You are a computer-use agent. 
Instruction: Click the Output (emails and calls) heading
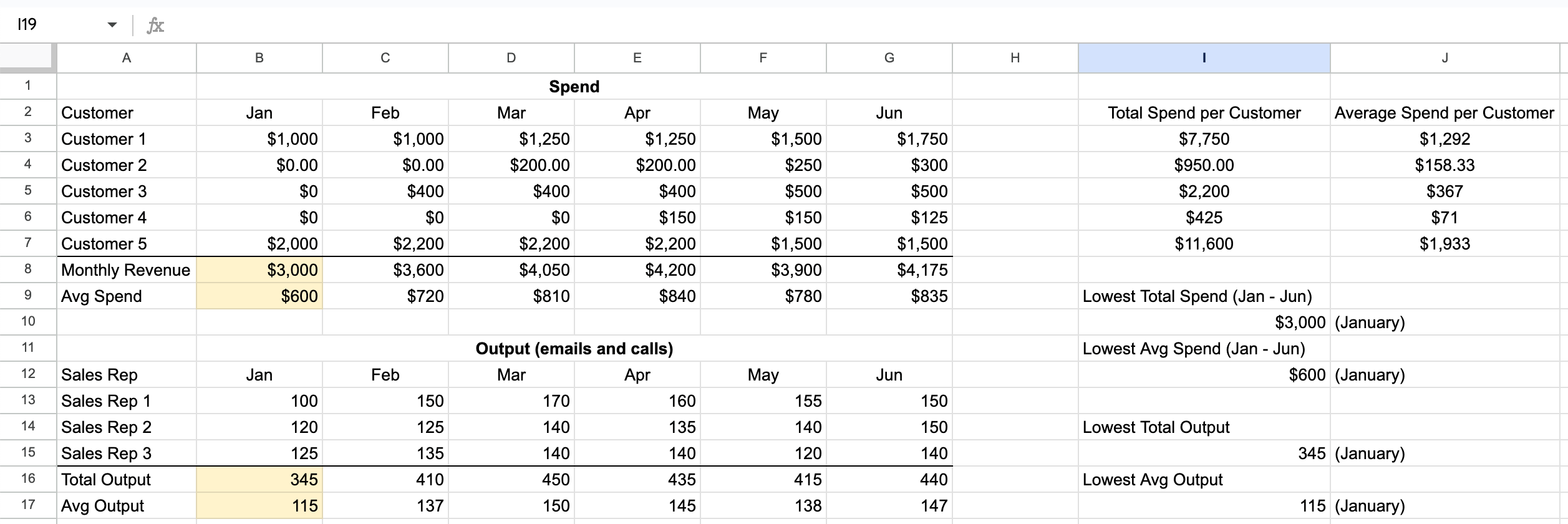pos(574,349)
